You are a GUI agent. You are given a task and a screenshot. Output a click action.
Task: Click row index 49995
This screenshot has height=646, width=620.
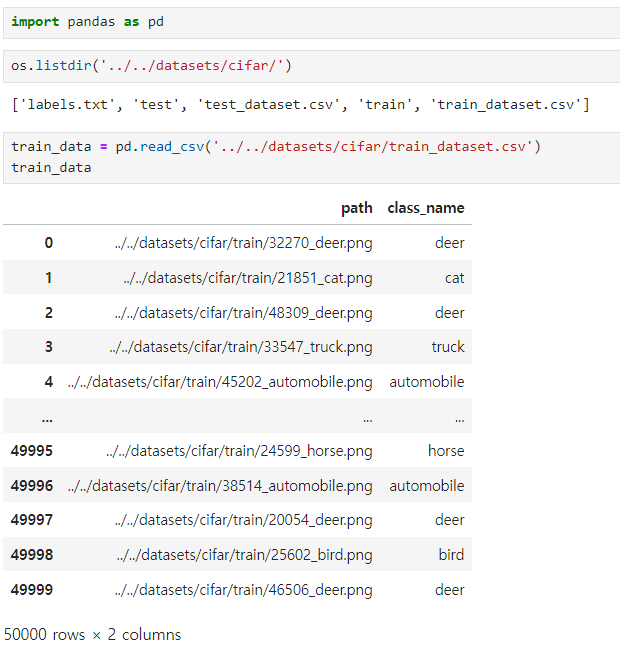coord(32,451)
